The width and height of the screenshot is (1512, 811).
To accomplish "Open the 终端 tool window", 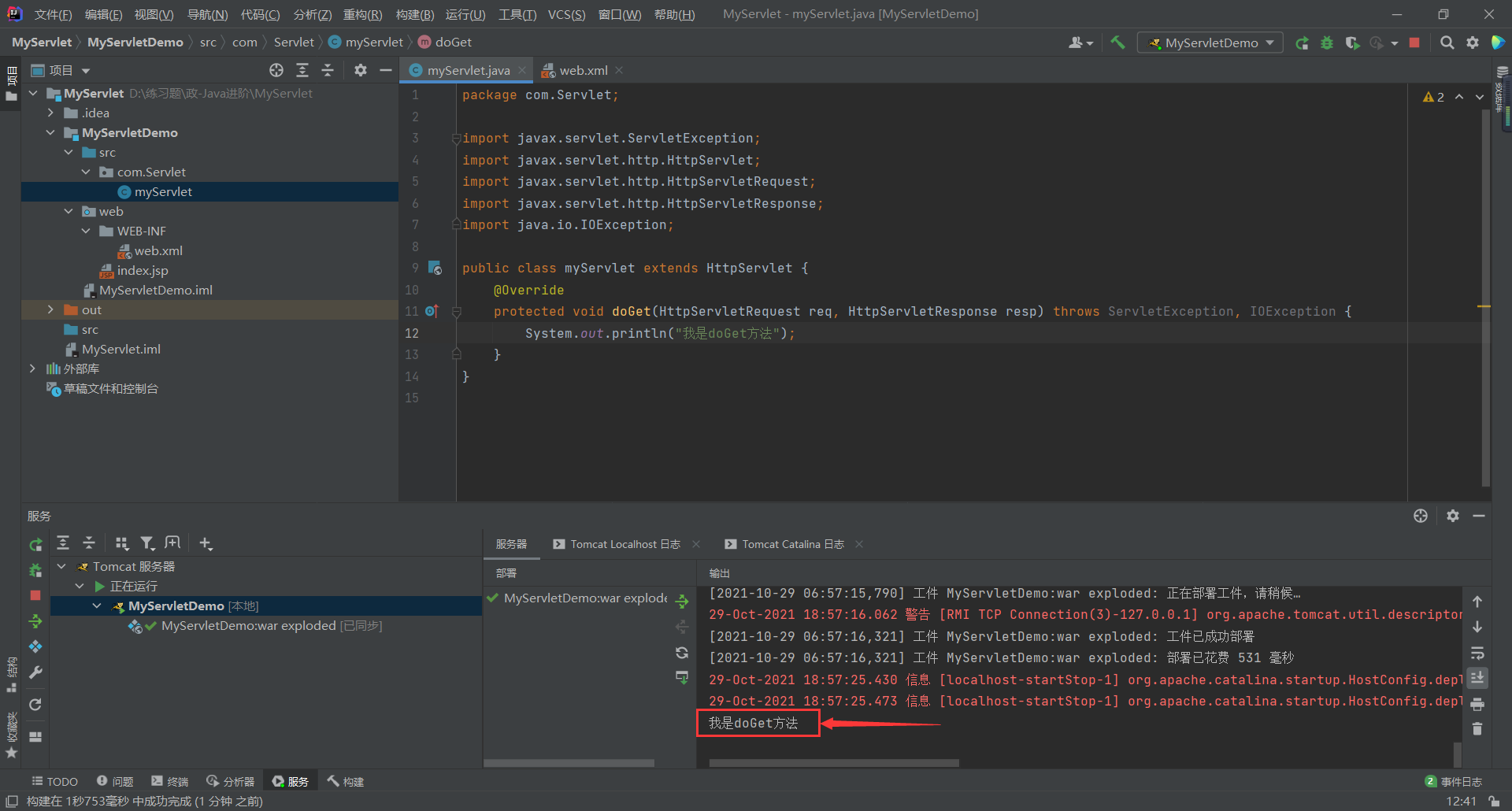I will point(169,780).
